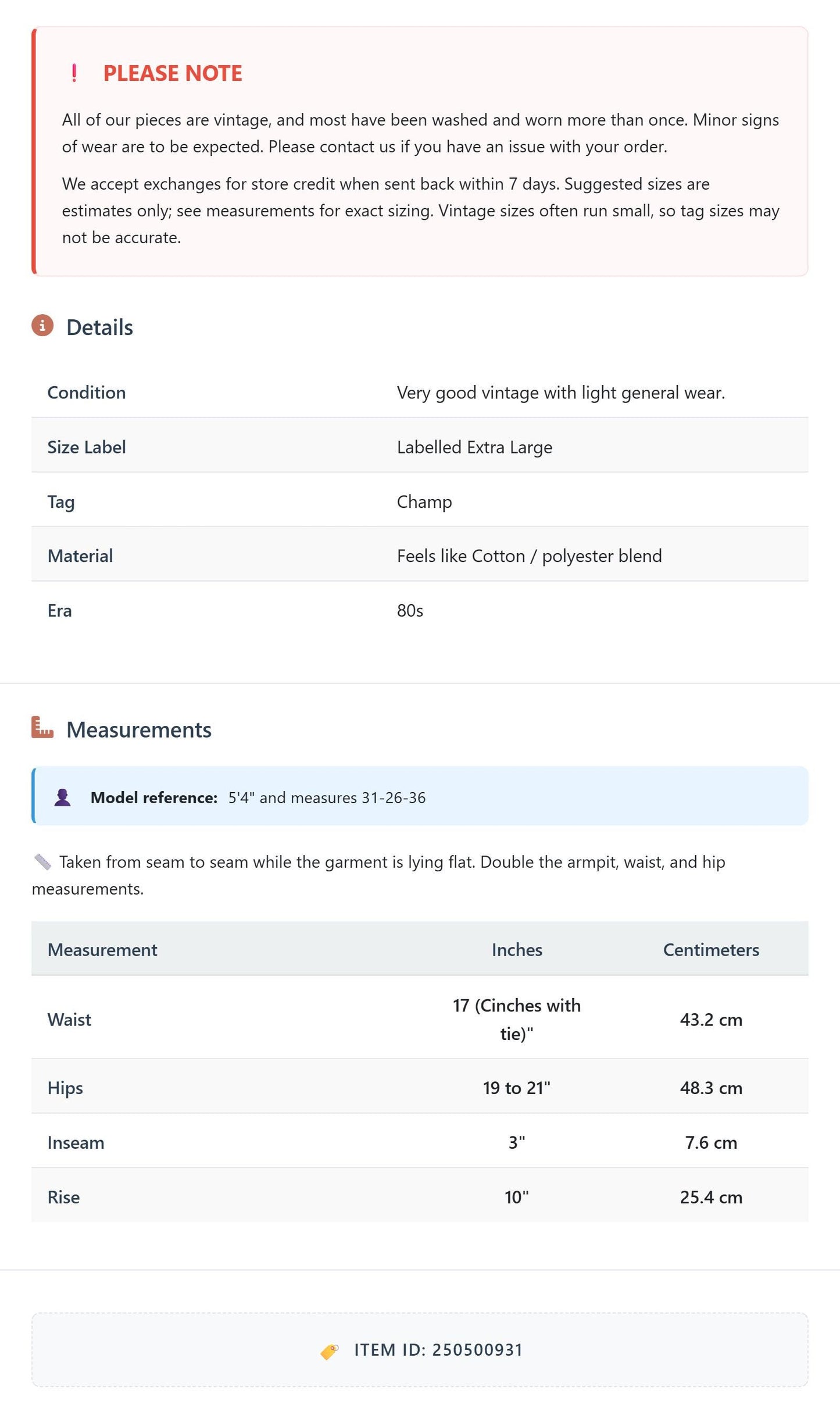840x1414 pixels.
Task: Click the Champ tag value
Action: (x=424, y=502)
